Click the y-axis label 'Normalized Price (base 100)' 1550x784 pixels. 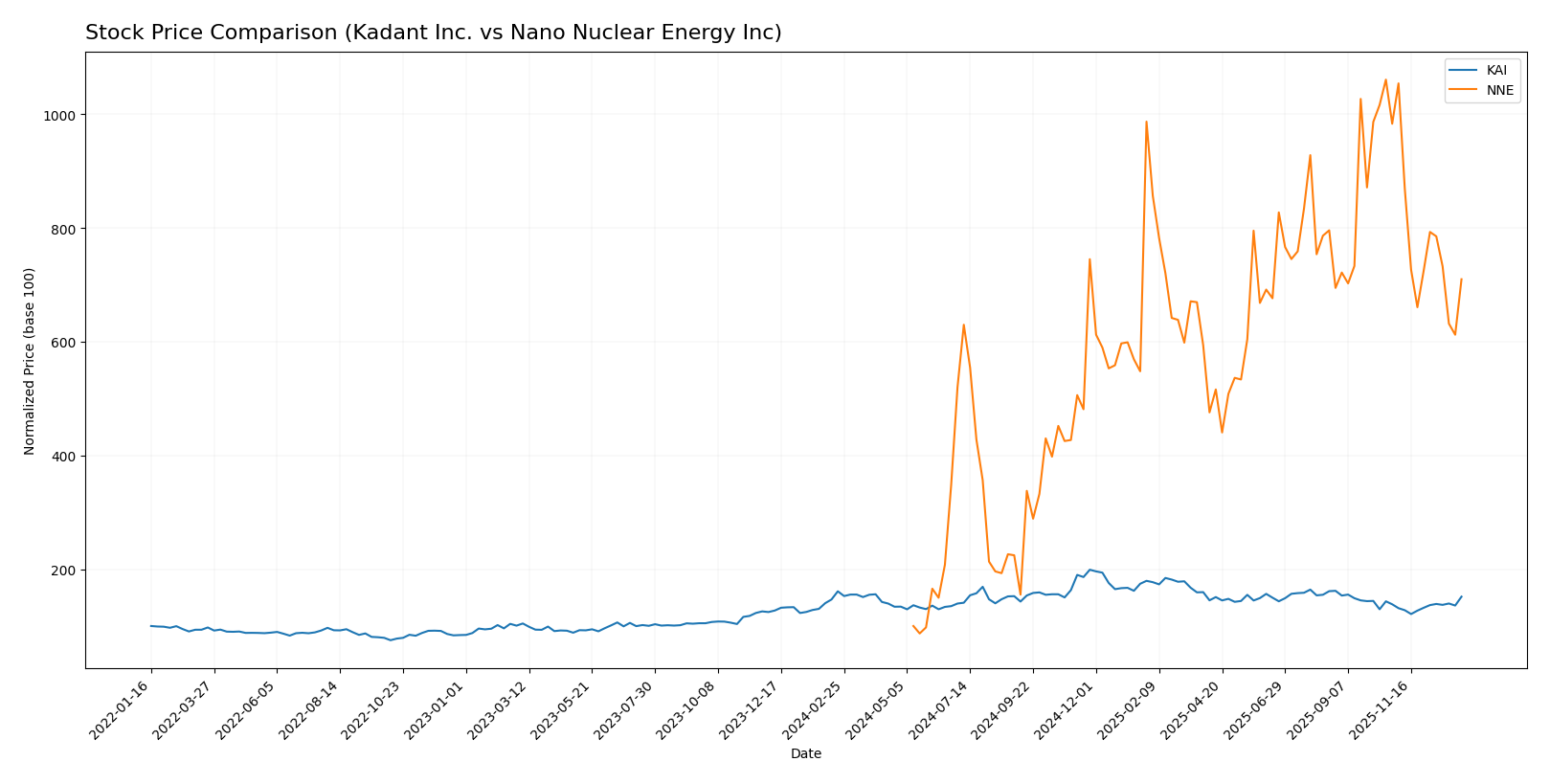tap(30, 361)
